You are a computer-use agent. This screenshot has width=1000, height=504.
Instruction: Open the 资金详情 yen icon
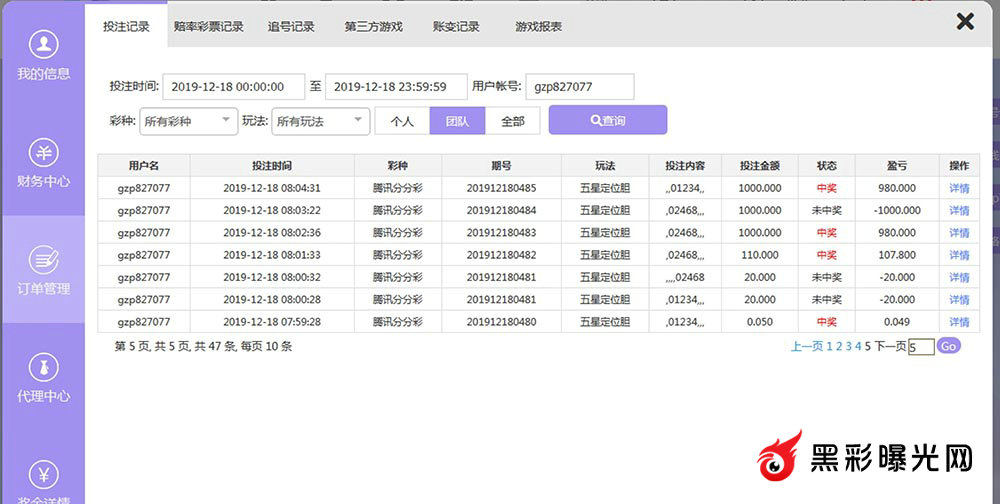pyautogui.click(x=43, y=473)
